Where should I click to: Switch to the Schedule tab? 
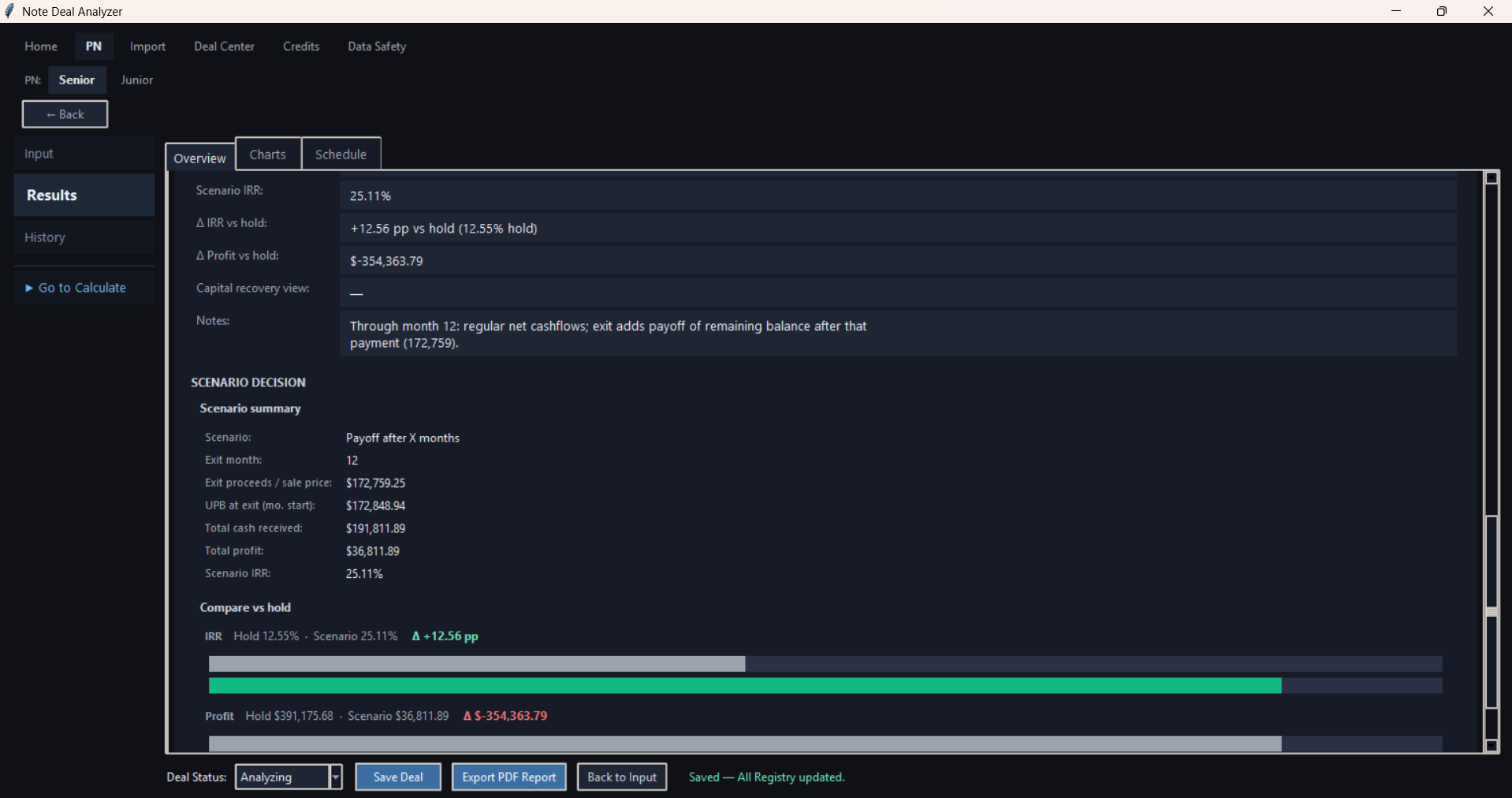[341, 154]
